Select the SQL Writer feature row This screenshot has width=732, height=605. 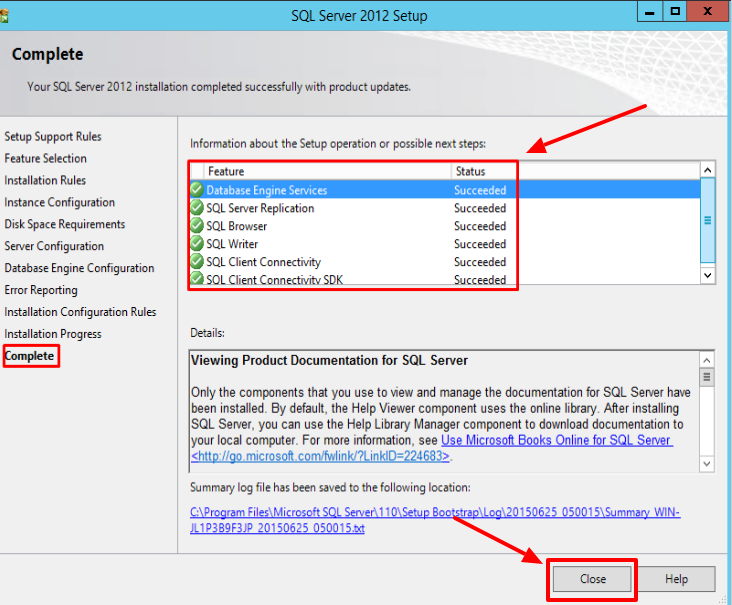tap(445, 244)
